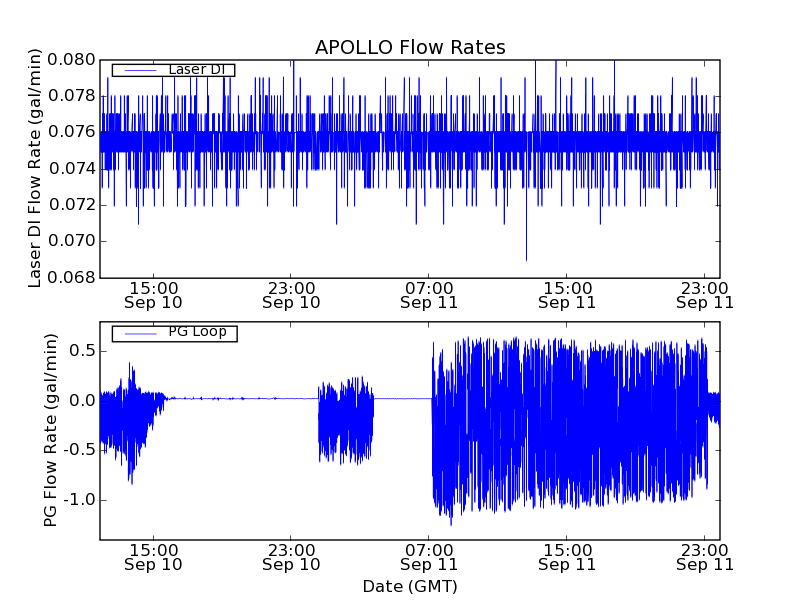Click the "APOLLO Flow Rates" chart title

[x=410, y=47]
